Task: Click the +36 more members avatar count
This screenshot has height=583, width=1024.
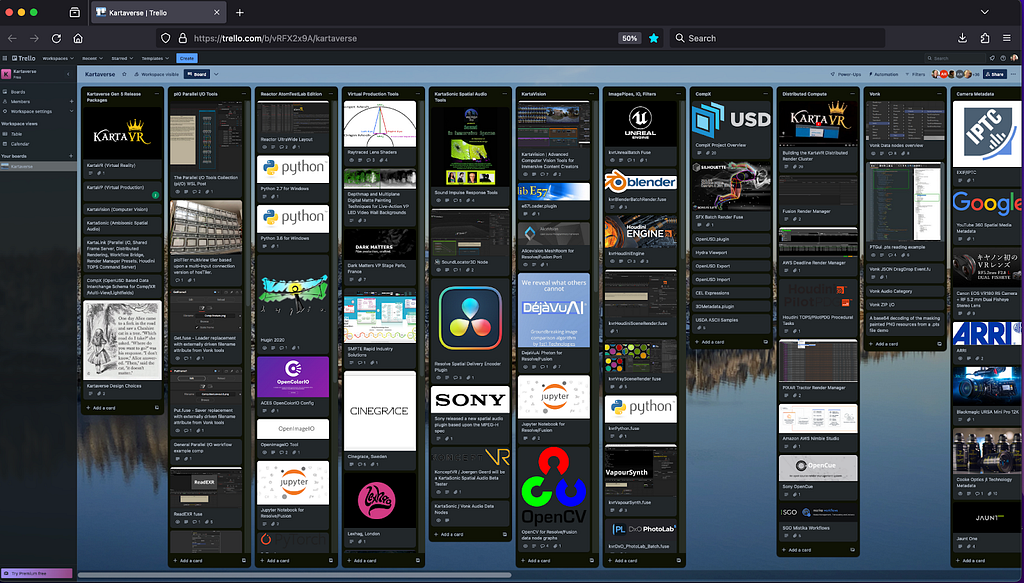Action: click(x=976, y=74)
